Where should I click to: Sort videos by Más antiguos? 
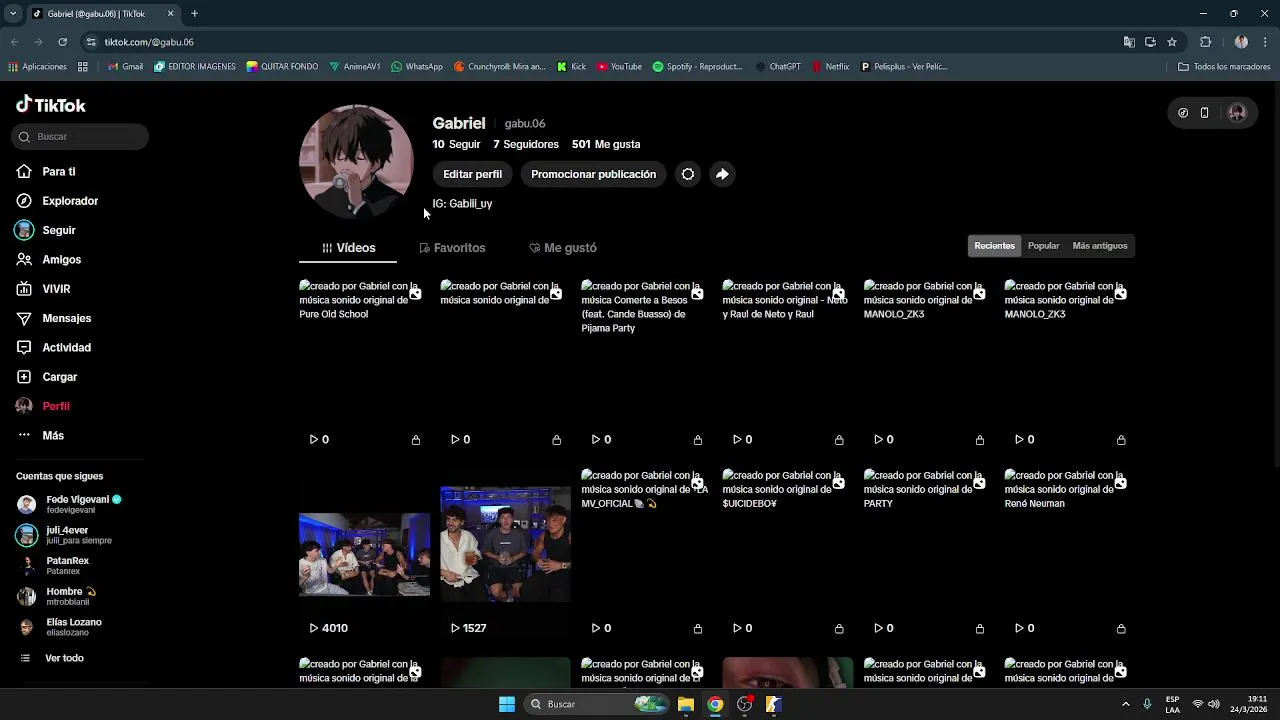(1099, 246)
